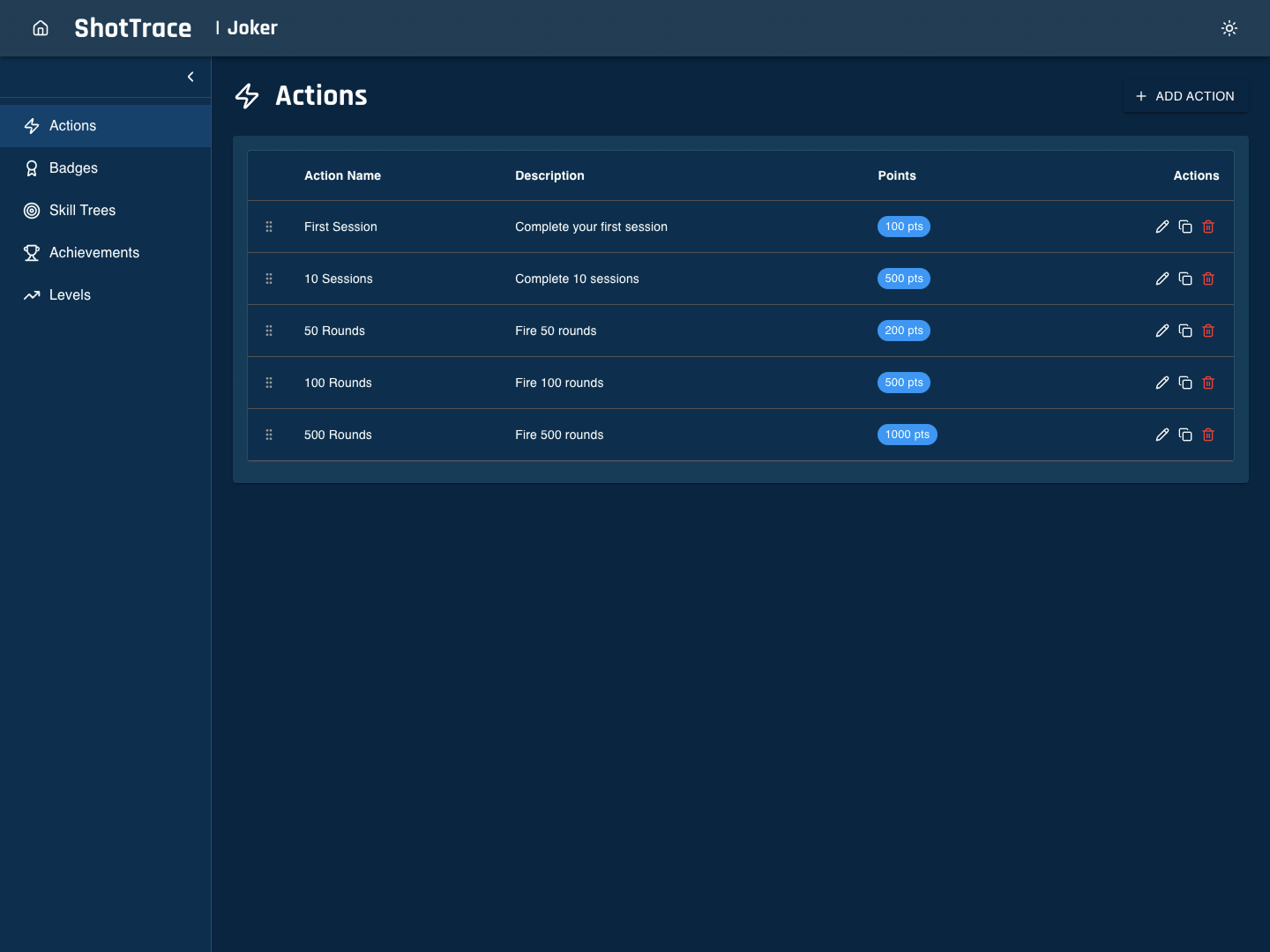Edit the 50 Rounds action
The width and height of the screenshot is (1270, 952).
click(x=1162, y=331)
